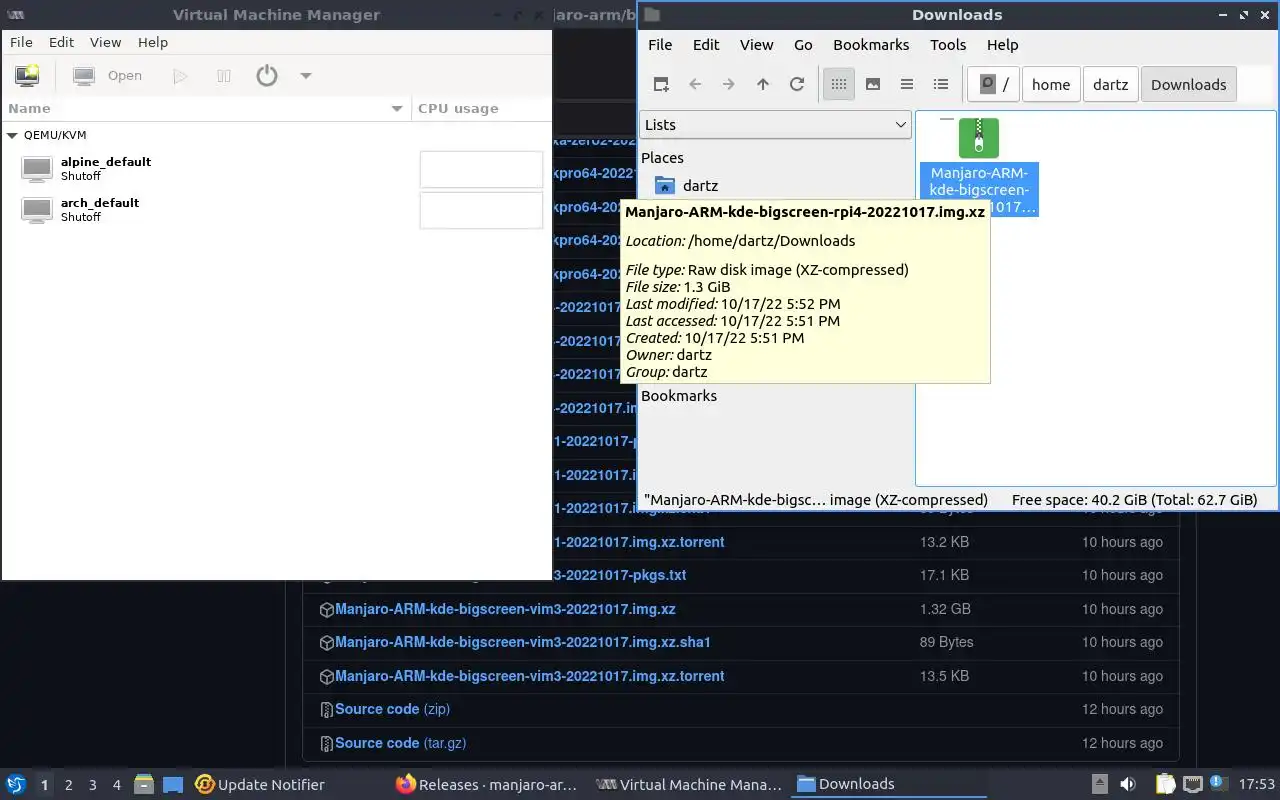Go forward in Downloads file manager
The height and width of the screenshot is (800, 1280).
(x=729, y=84)
